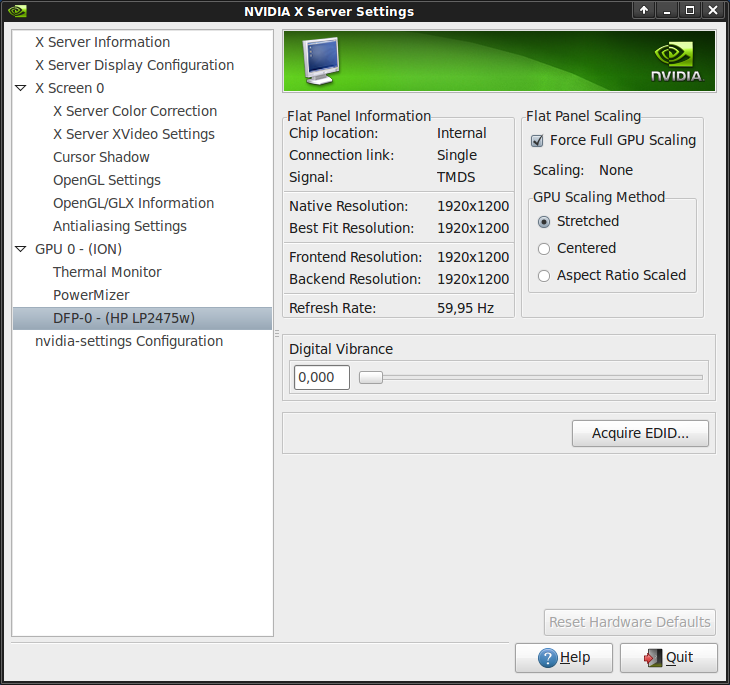
Task: Open PowerMizer page
Action: coord(91,295)
